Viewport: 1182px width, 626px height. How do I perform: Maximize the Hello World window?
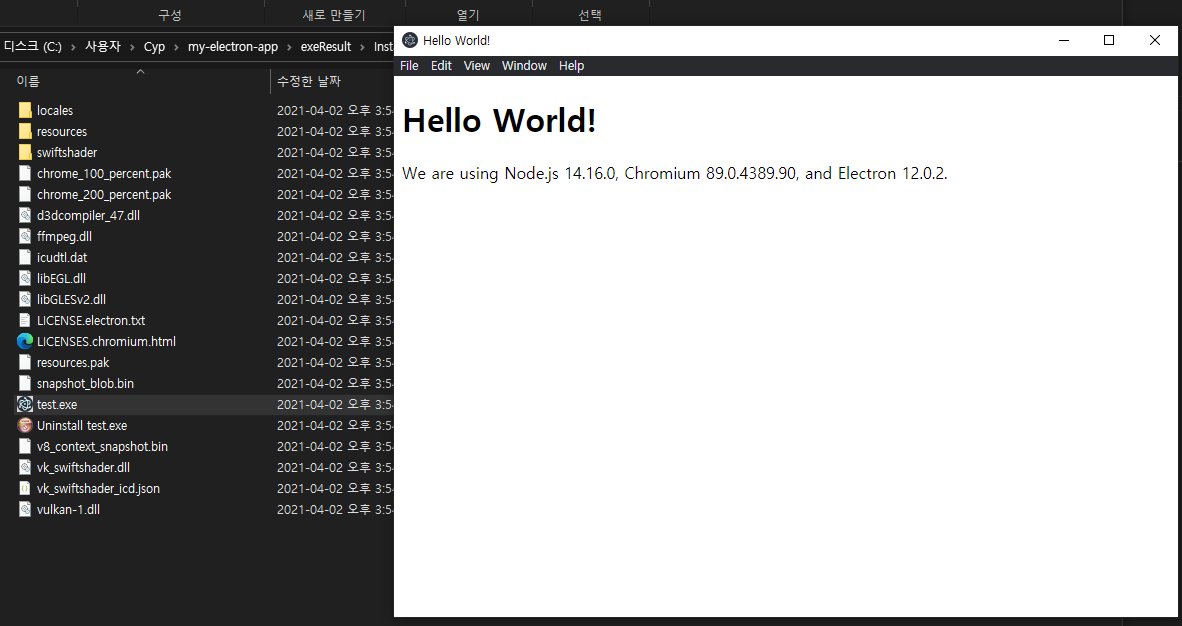(x=1109, y=40)
